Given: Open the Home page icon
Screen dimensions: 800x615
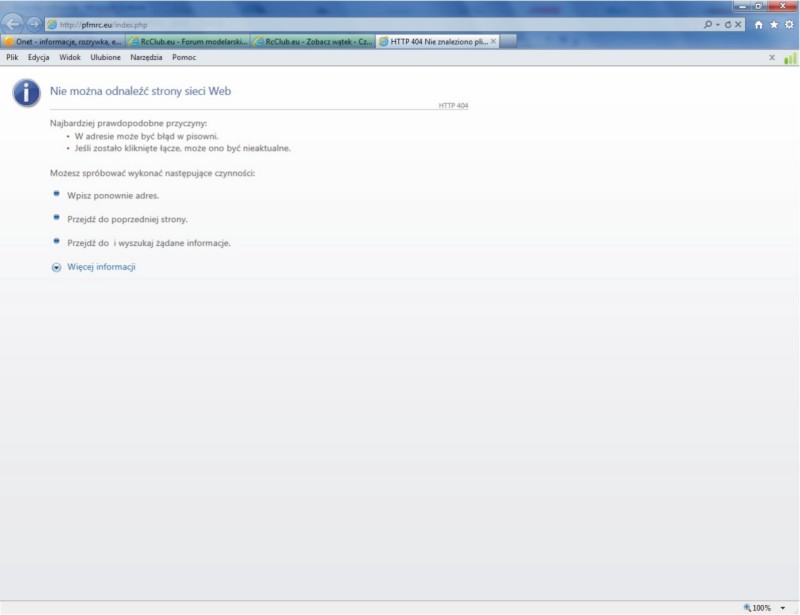Looking at the screenshot, I should (x=759, y=24).
